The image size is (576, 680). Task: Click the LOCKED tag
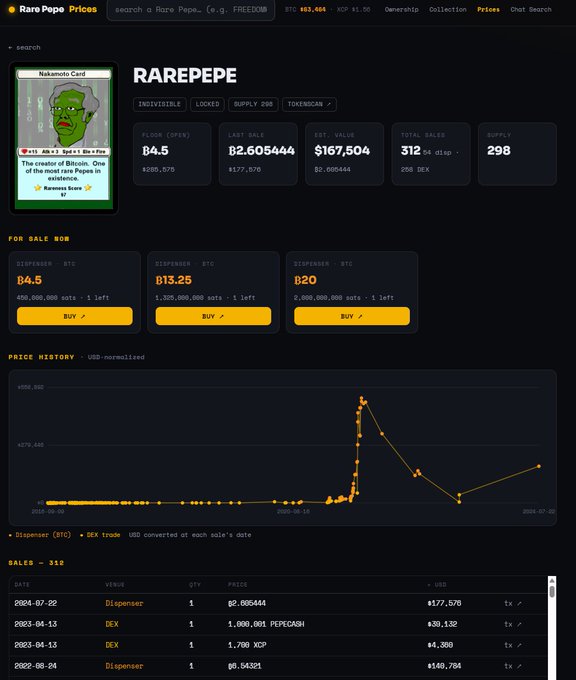point(207,104)
